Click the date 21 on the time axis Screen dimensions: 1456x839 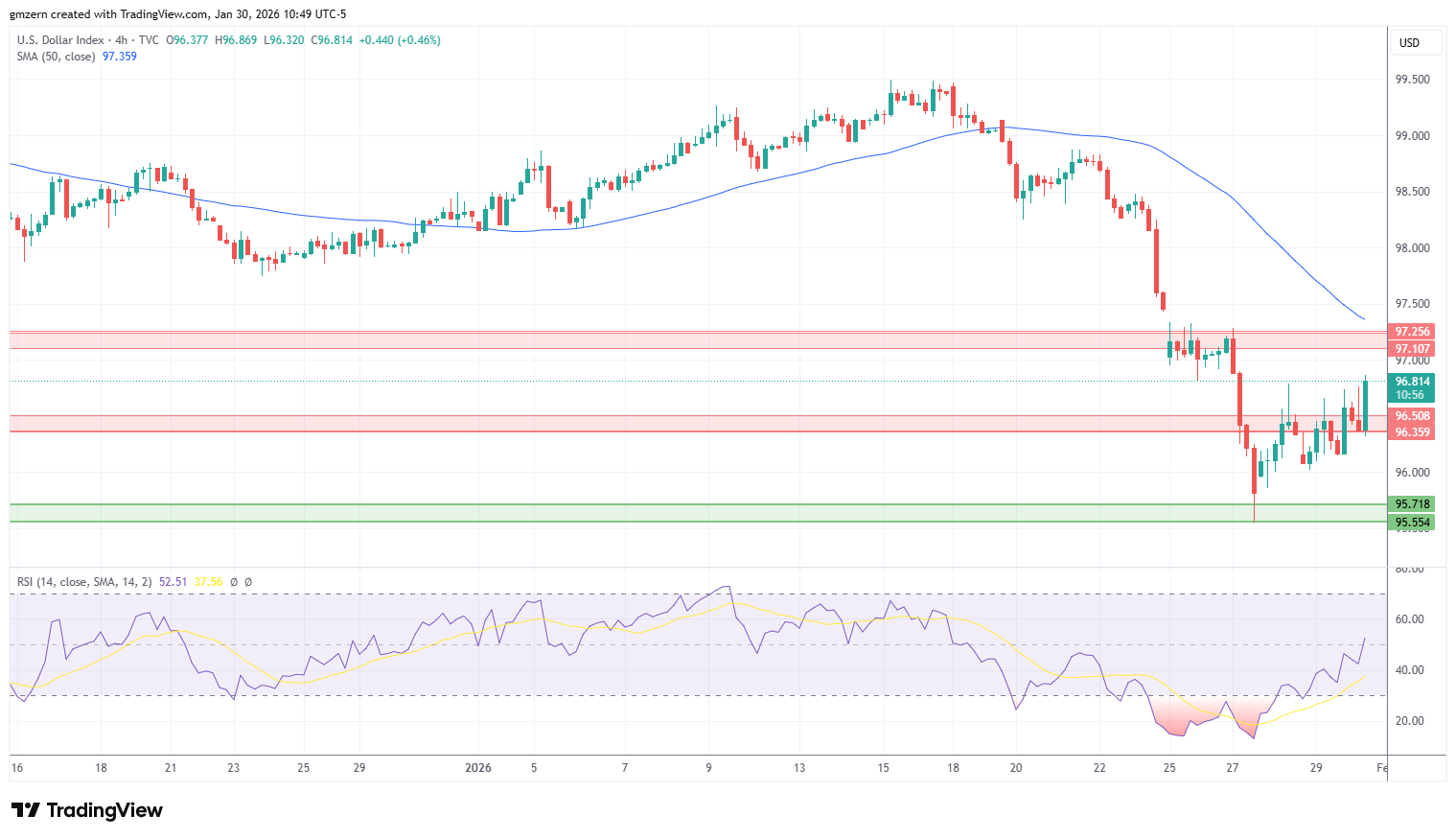point(171,768)
